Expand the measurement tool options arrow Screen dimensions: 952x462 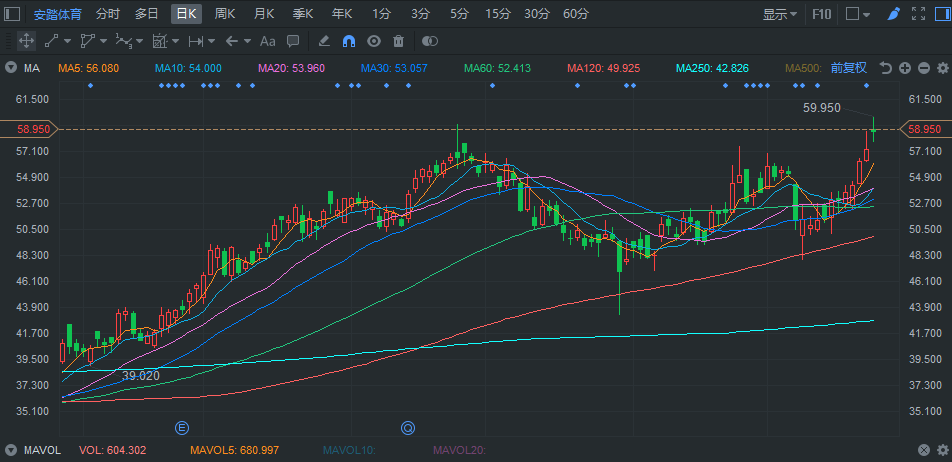click(x=175, y=41)
